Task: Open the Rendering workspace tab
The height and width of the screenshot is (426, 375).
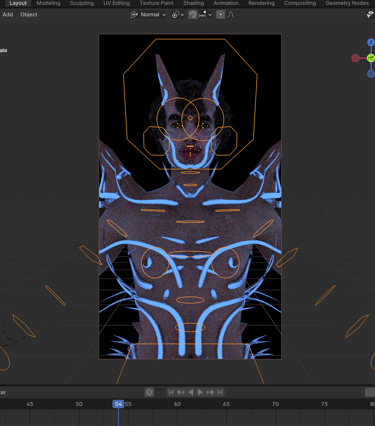Action: [x=261, y=3]
